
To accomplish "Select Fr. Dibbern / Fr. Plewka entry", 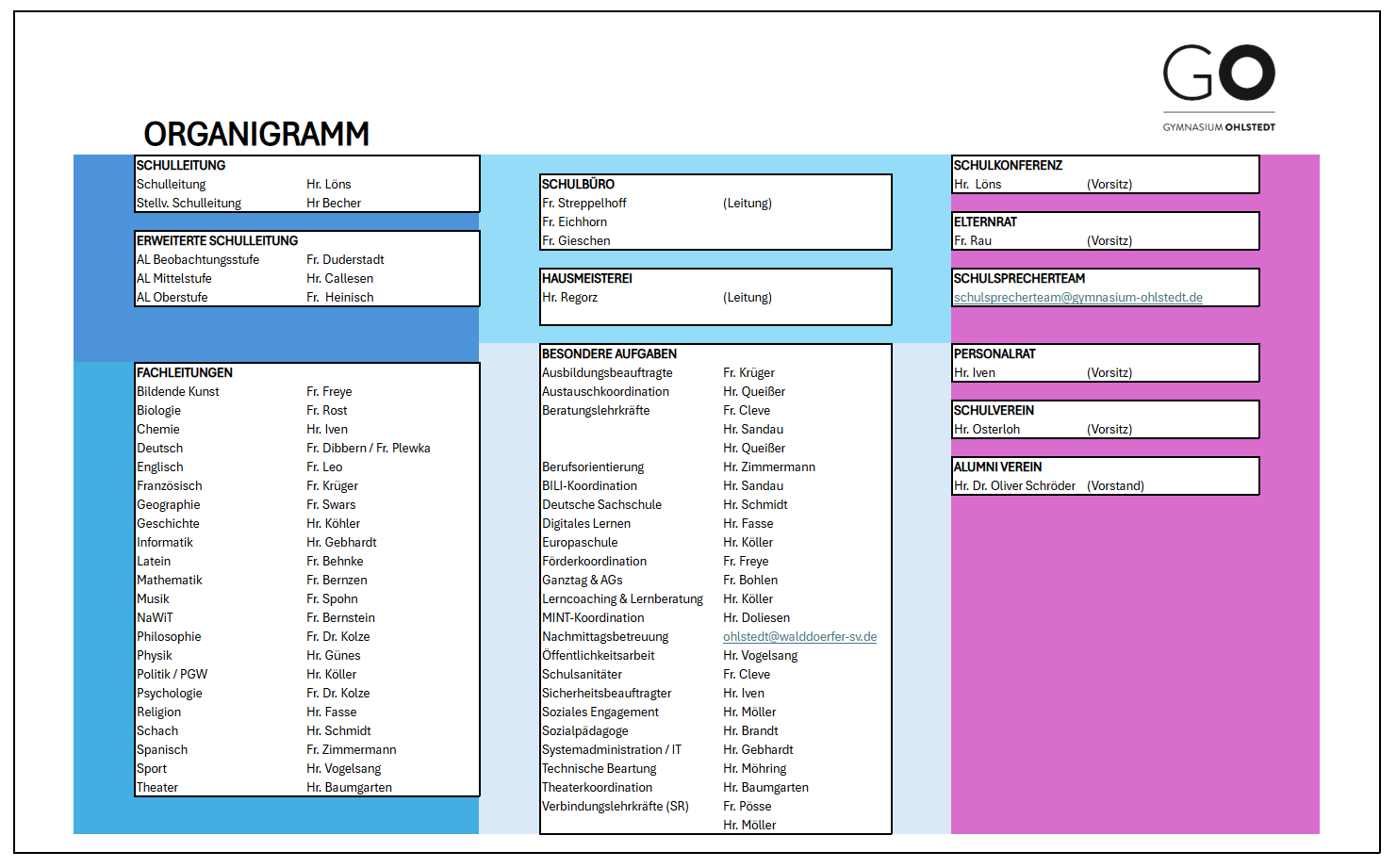I will pyautogui.click(x=368, y=449).
